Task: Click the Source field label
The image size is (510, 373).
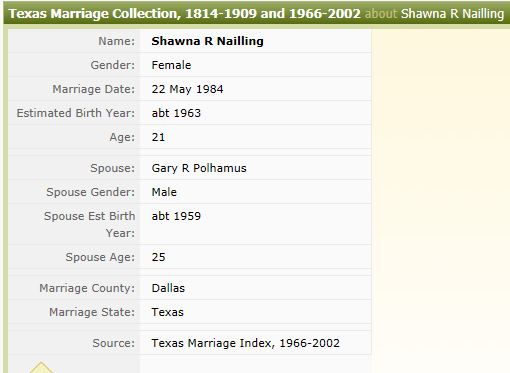Action: [114, 343]
